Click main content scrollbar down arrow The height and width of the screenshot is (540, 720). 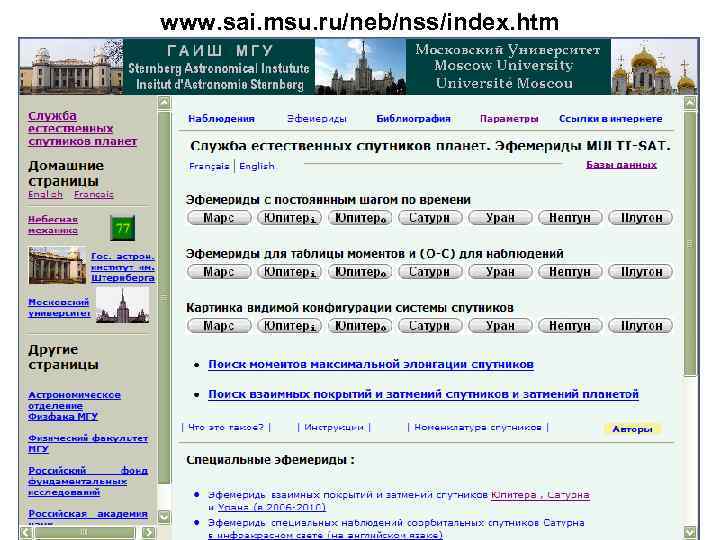click(690, 533)
